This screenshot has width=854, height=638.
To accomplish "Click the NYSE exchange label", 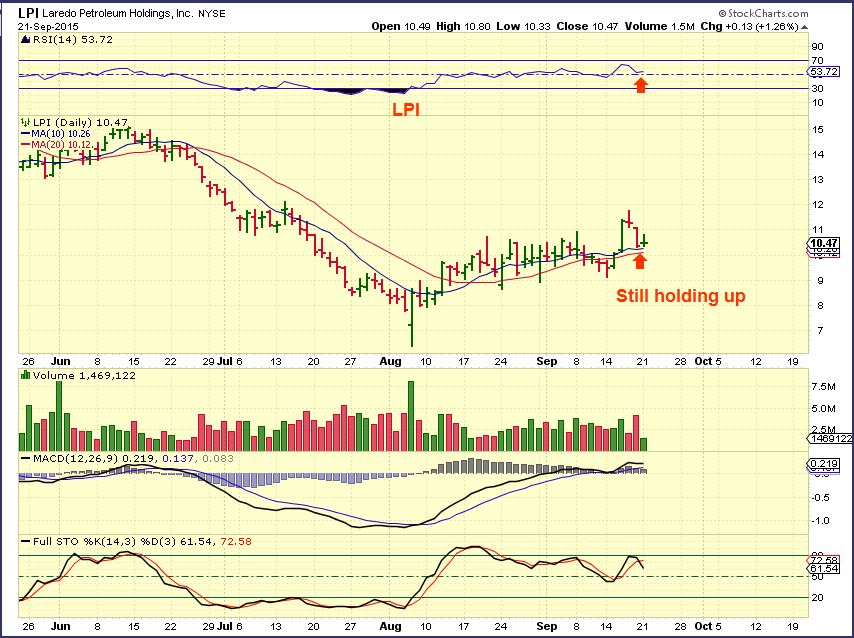I will click(211, 14).
